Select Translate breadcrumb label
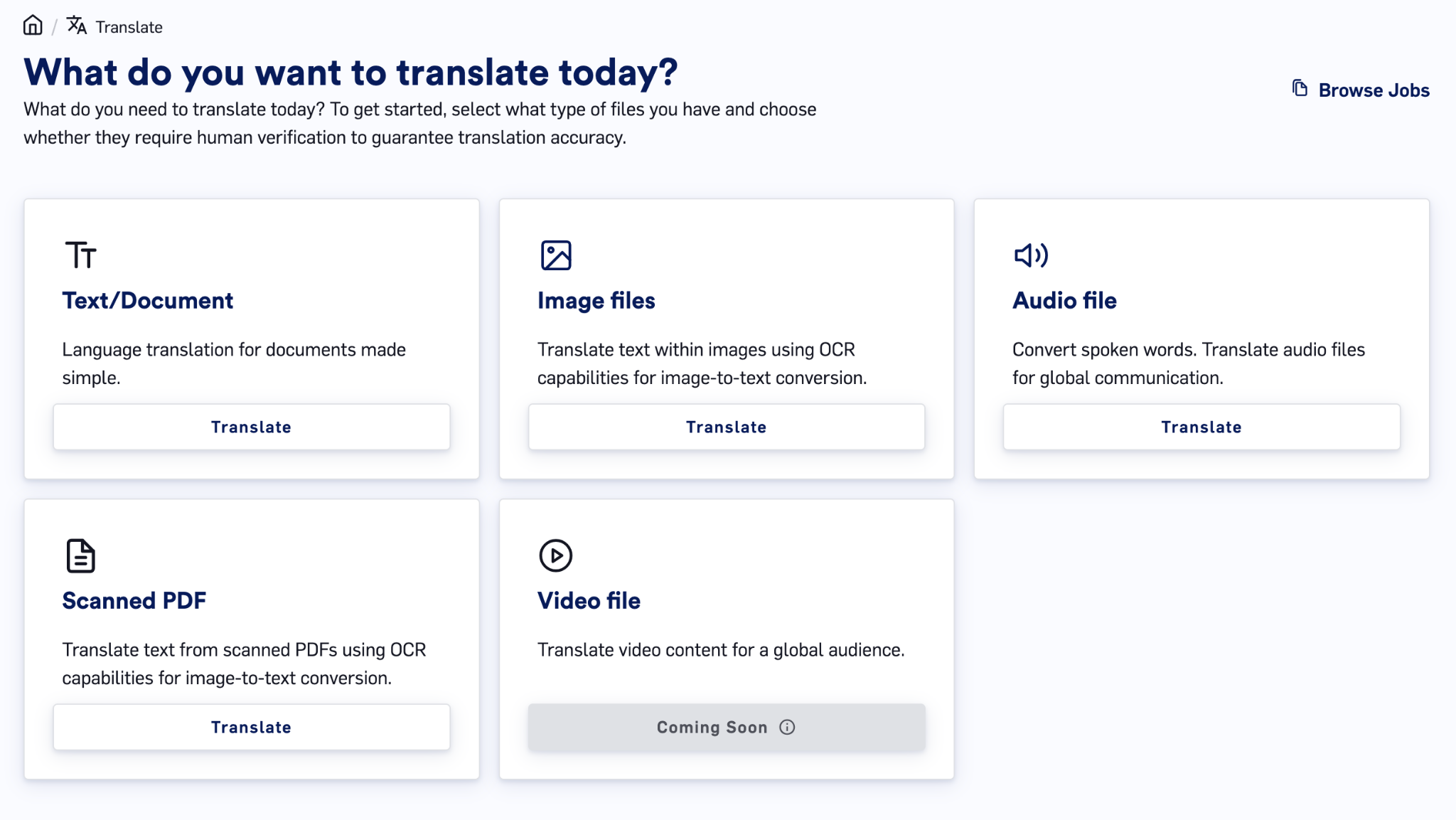 pyautogui.click(x=129, y=27)
